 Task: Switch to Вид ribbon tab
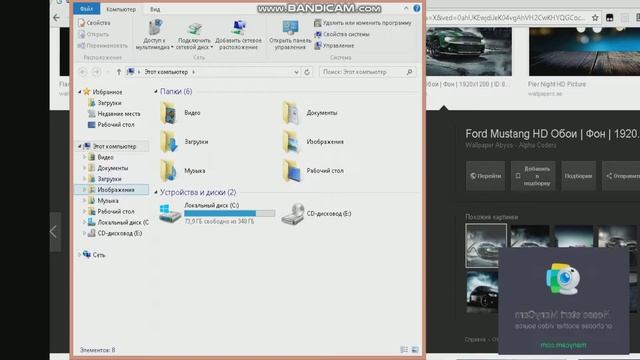[155, 9]
